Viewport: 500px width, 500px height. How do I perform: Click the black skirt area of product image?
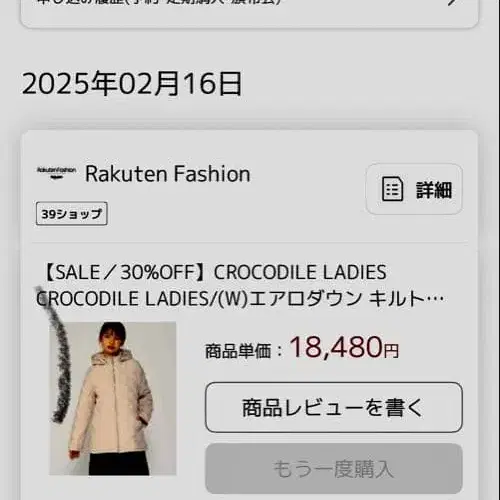(x=119, y=463)
